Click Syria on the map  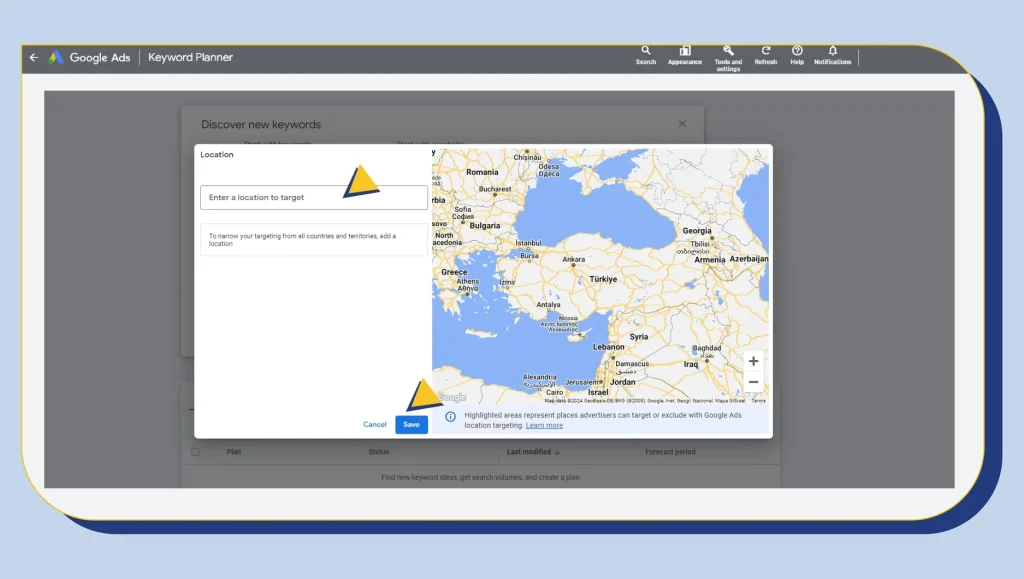point(639,337)
